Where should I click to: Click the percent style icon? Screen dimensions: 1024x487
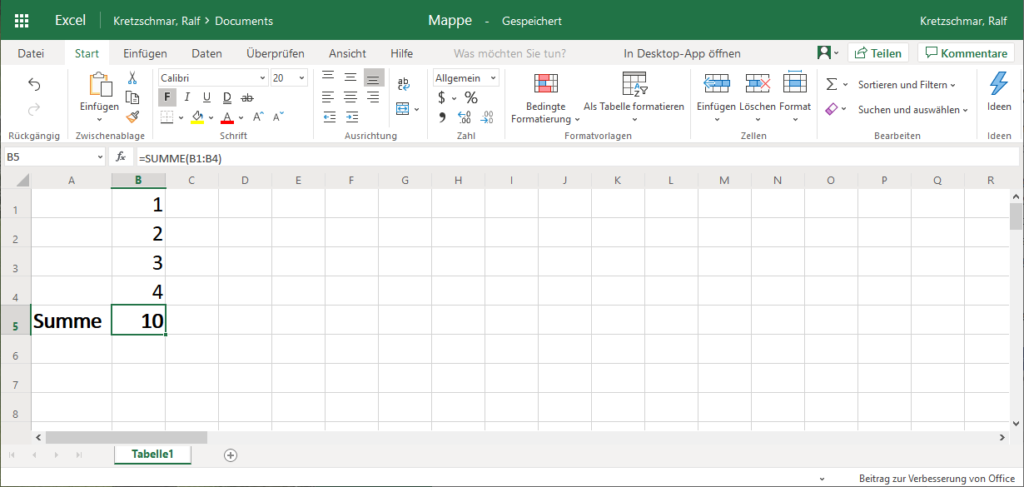pos(471,98)
